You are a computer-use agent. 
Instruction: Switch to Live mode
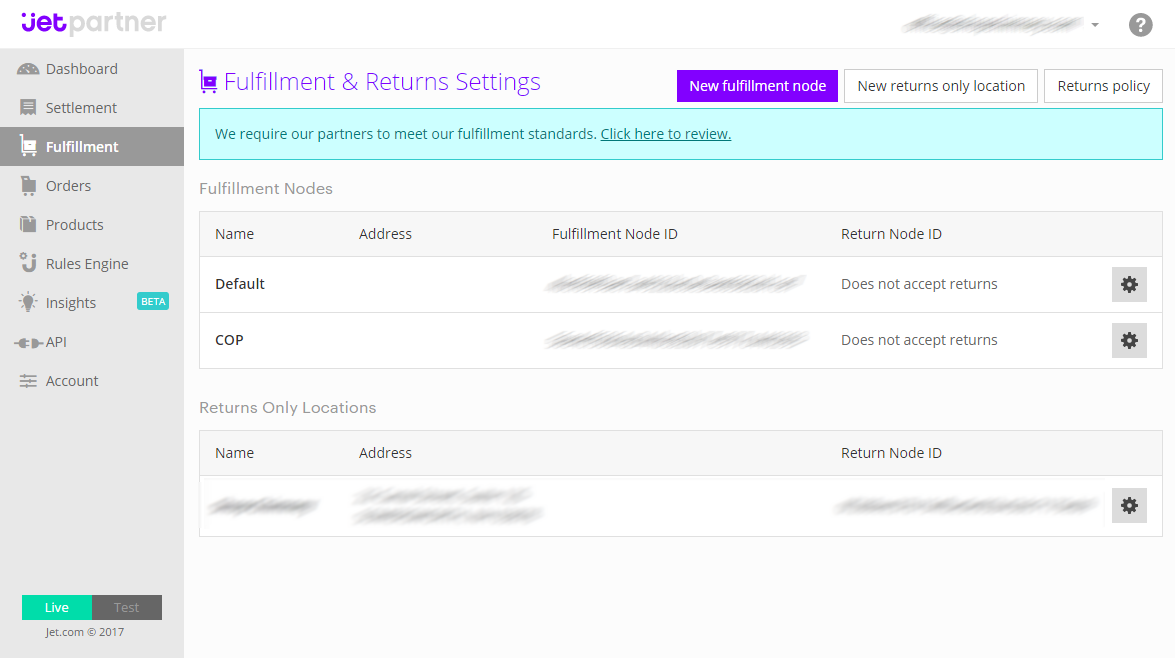pos(57,608)
